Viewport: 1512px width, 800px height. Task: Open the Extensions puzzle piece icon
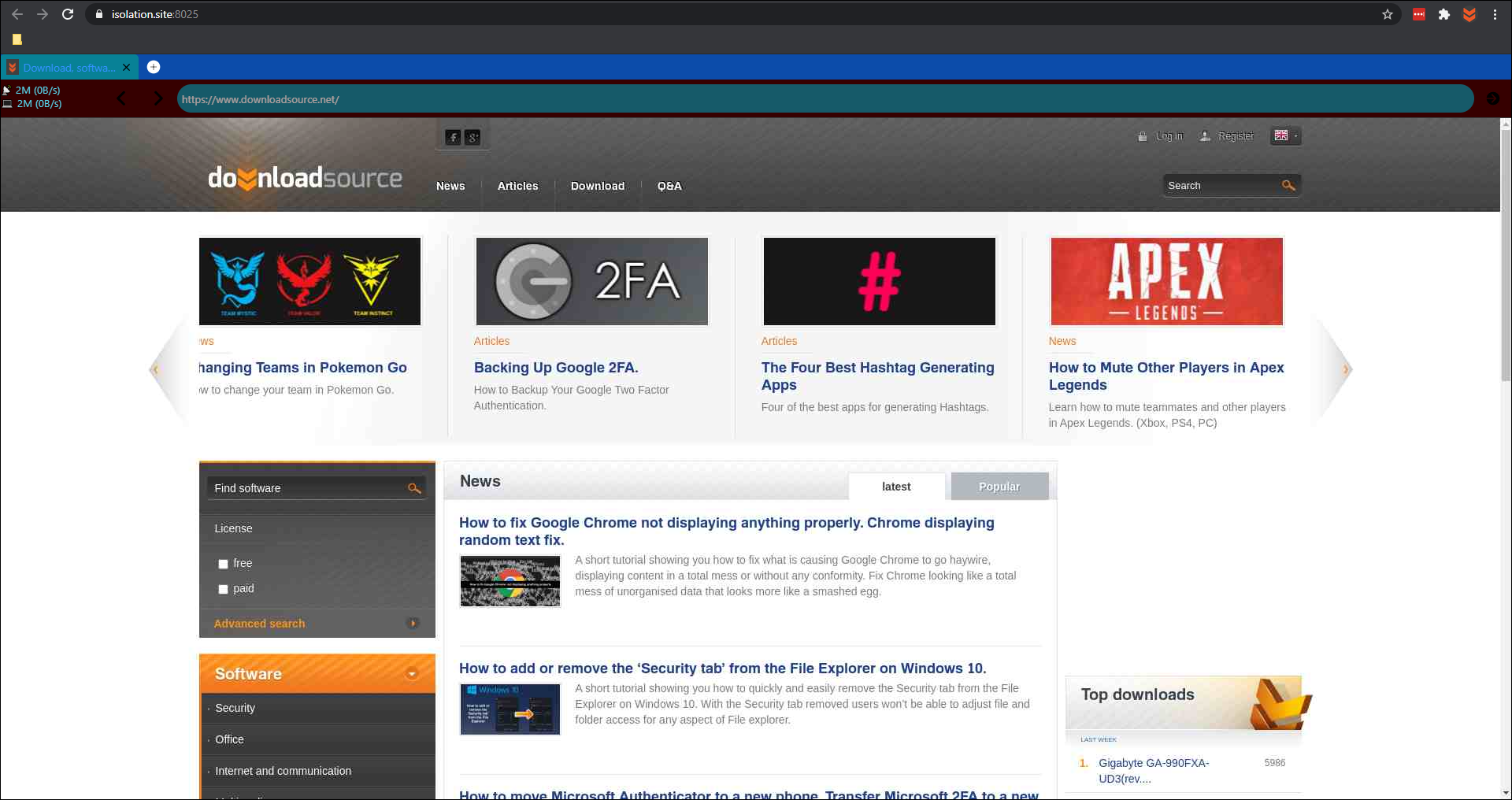pyautogui.click(x=1443, y=14)
